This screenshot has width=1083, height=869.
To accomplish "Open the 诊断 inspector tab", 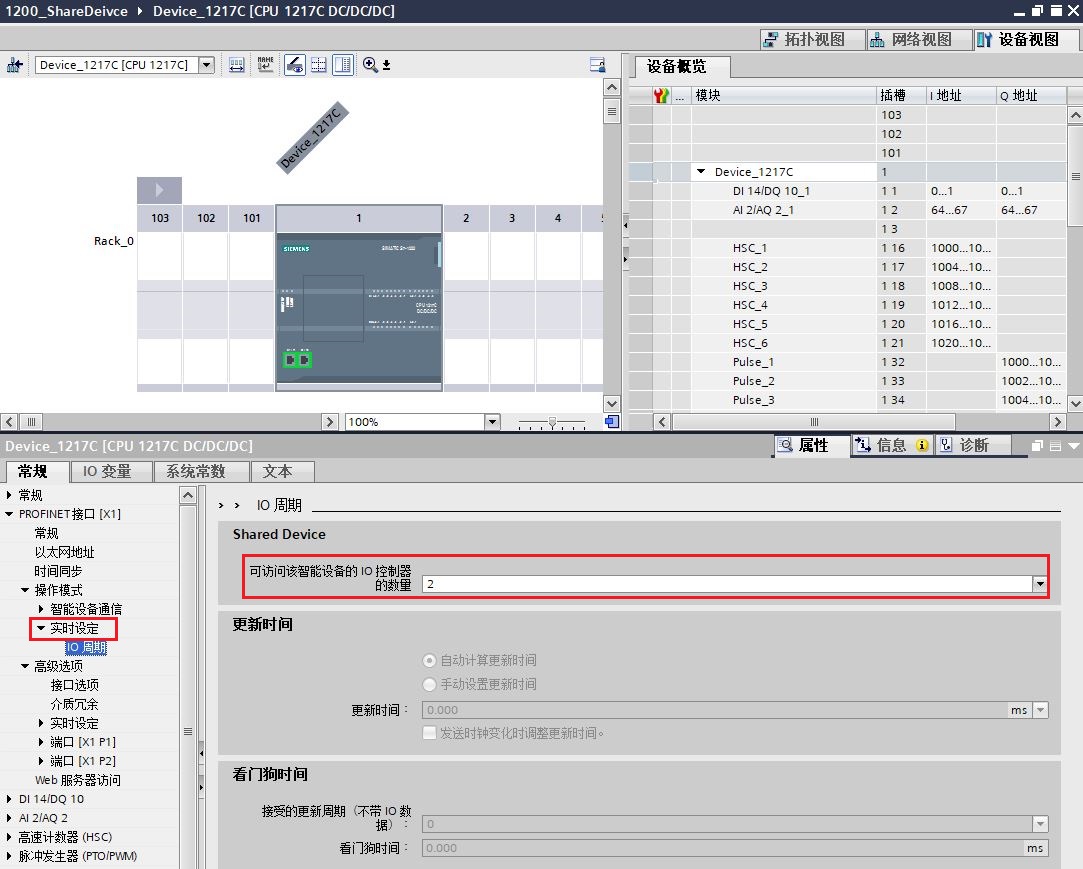I will [972, 446].
